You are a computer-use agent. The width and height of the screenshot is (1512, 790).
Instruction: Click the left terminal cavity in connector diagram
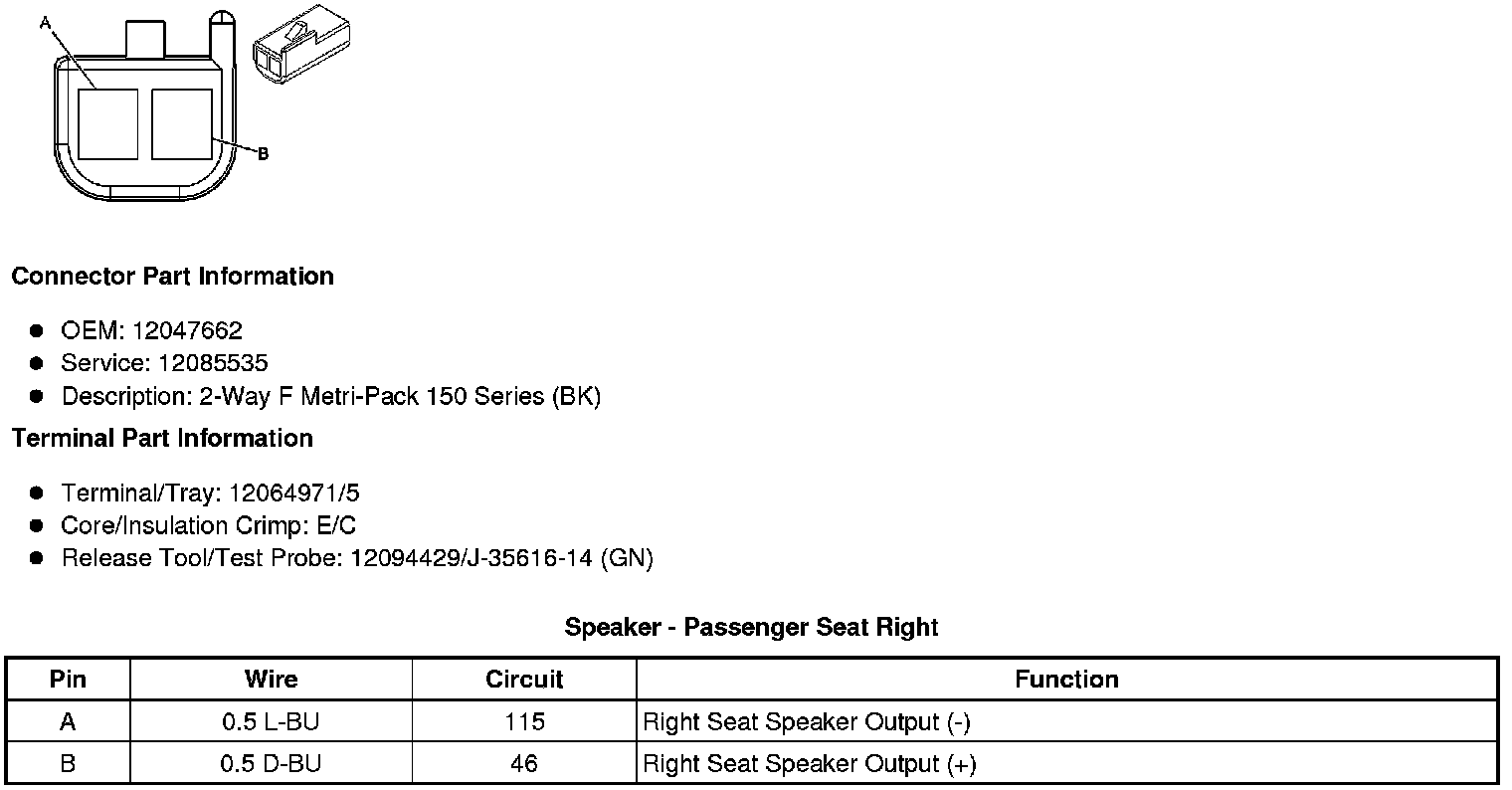tap(107, 123)
